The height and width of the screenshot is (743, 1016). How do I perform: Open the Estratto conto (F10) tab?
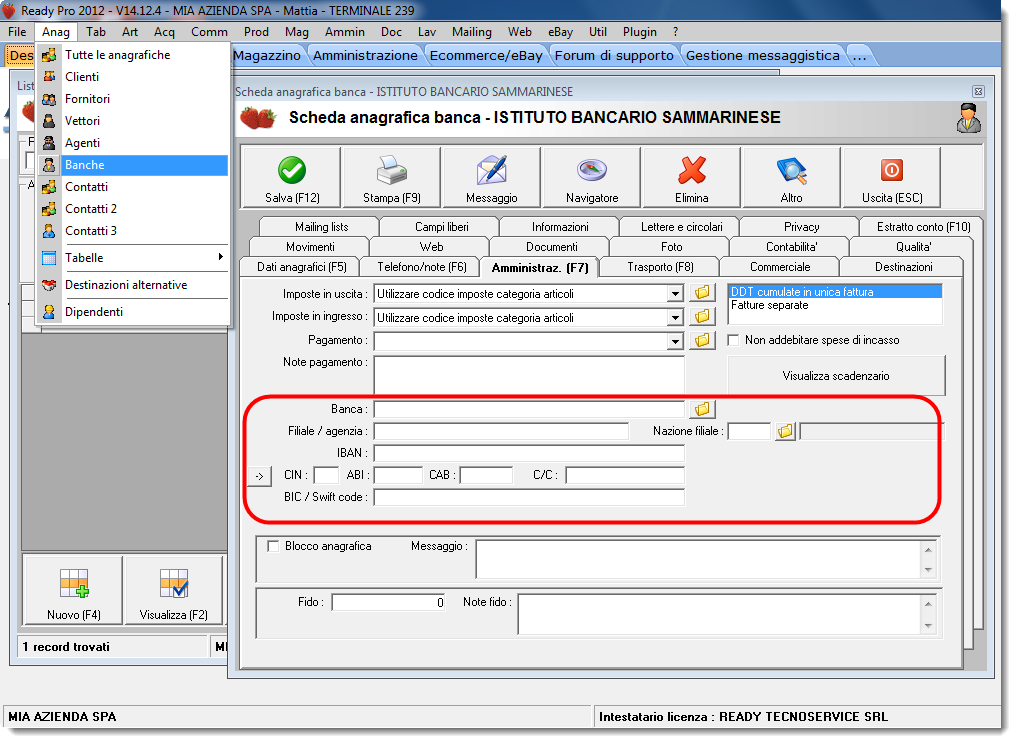pyautogui.click(x=923, y=227)
